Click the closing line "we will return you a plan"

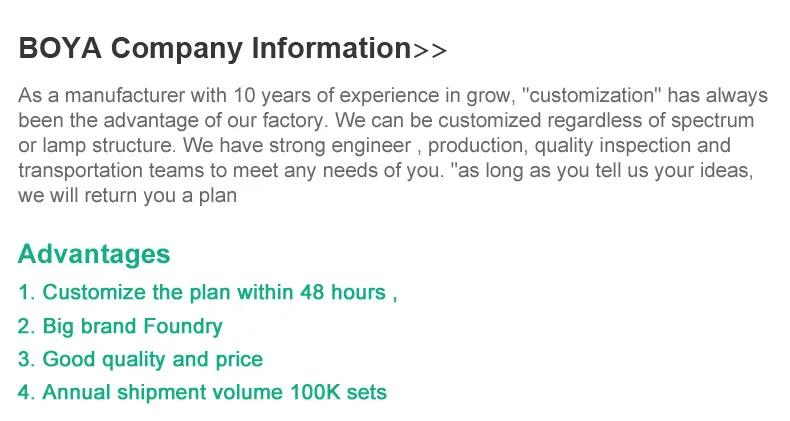click(x=128, y=196)
